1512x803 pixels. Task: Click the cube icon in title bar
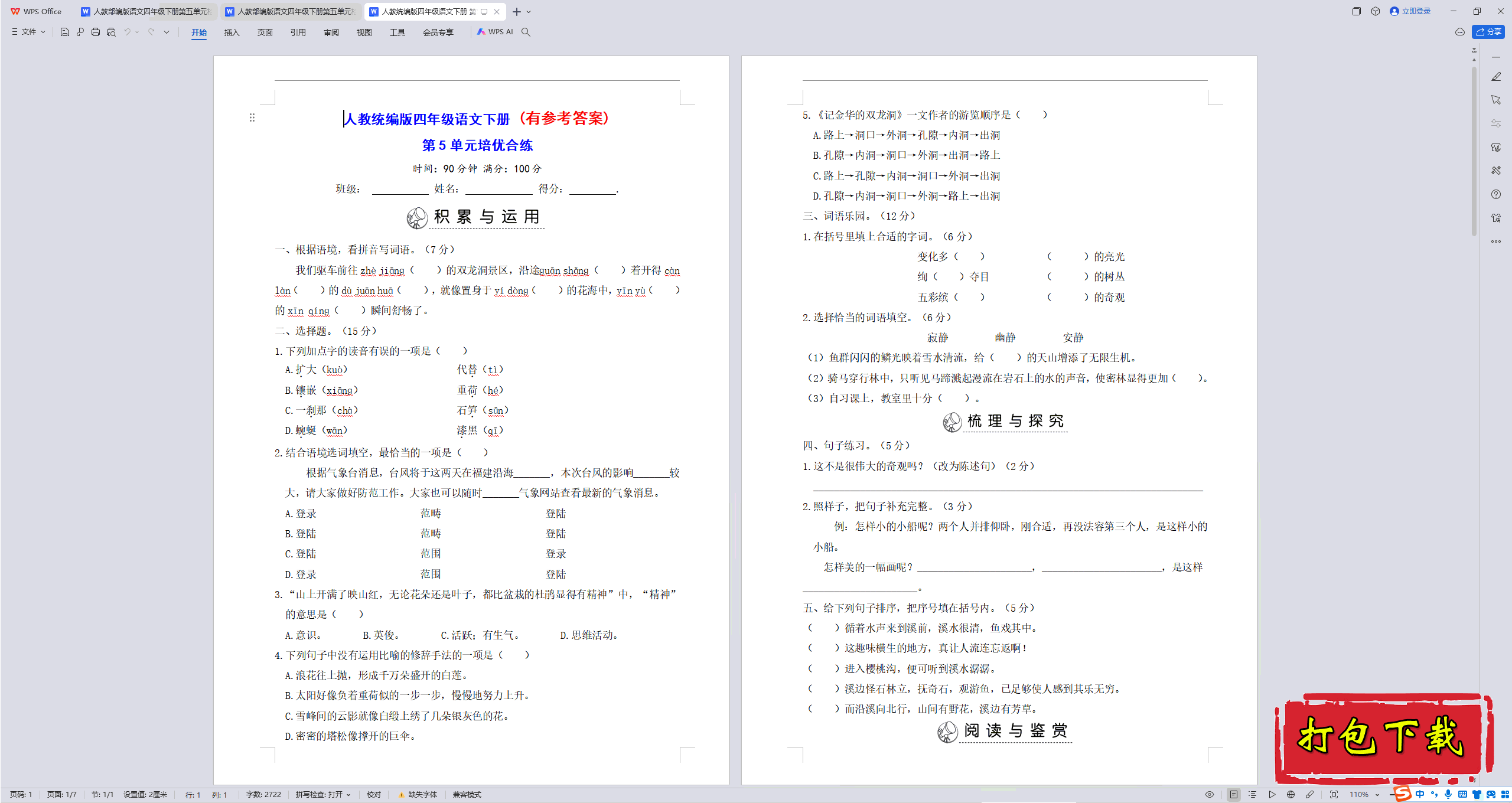(1376, 11)
